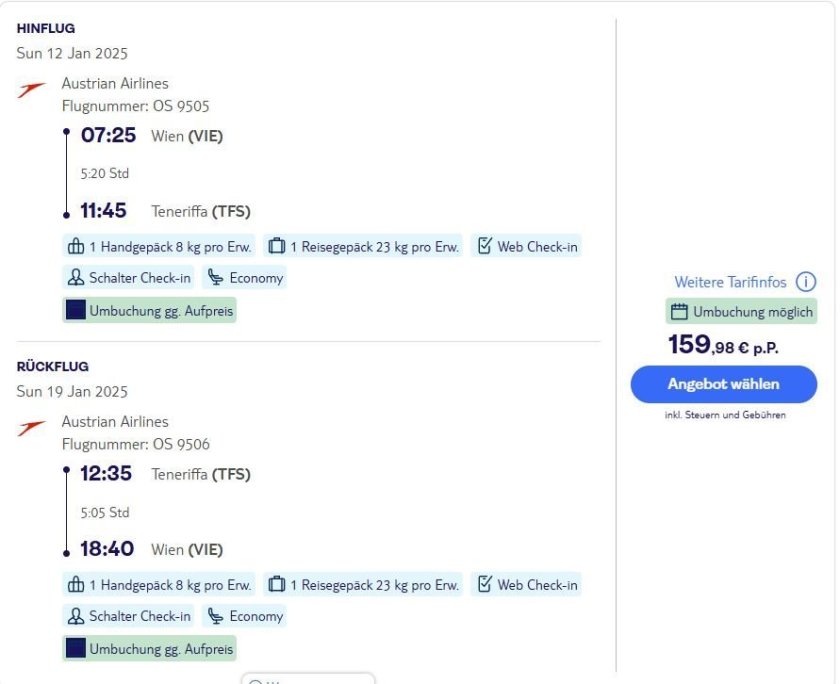Click the Austrian Airlines logo on Hinflug
Image resolution: width=840 pixels, height=684 pixels.
[31, 91]
